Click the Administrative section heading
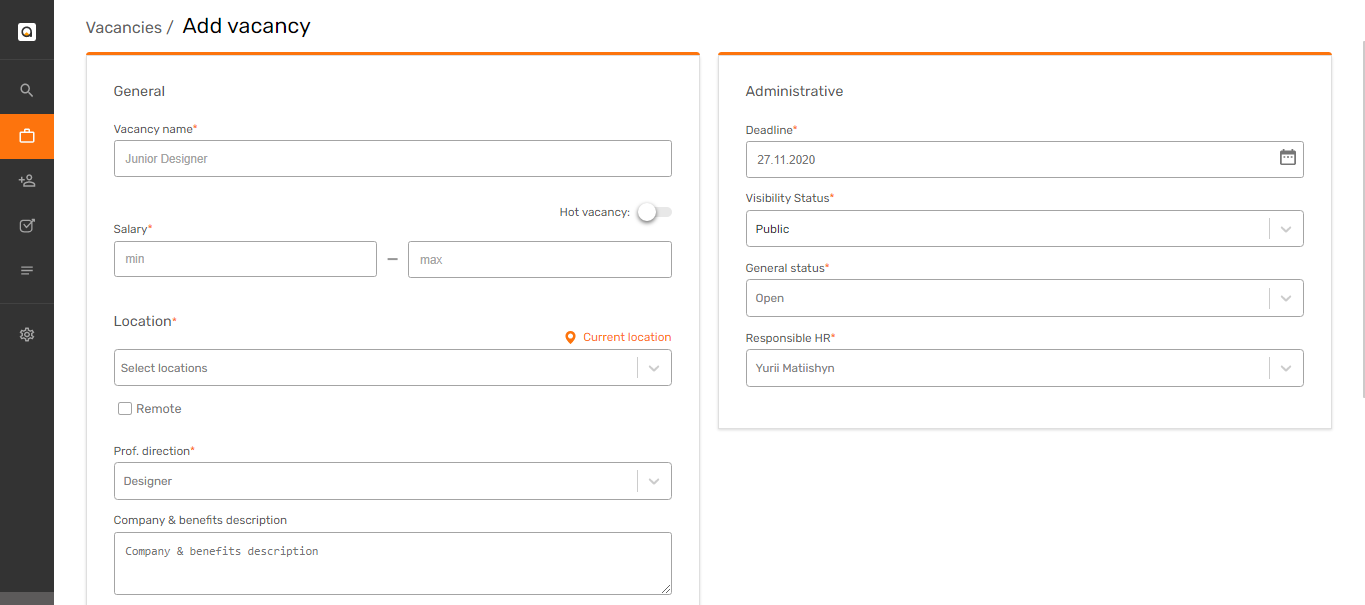Viewport: 1365px width, 605px height. pos(794,91)
